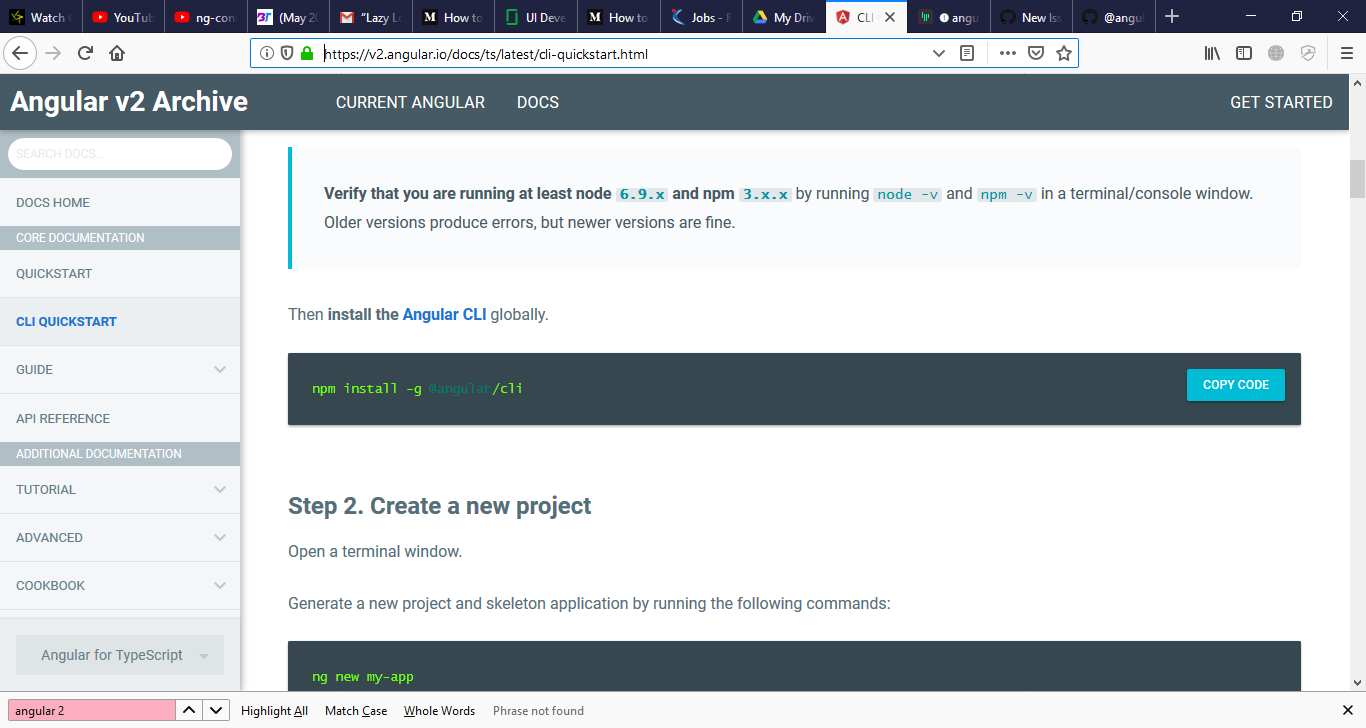Open address bar history dropdown arrow
Screen dimensions: 1366x728
click(x=939, y=53)
